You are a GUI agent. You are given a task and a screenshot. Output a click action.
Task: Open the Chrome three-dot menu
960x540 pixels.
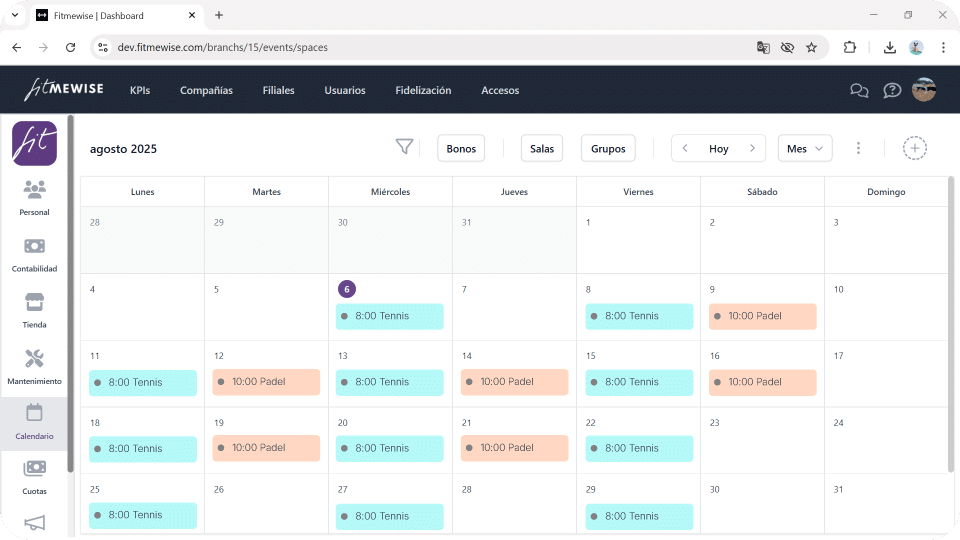943,47
